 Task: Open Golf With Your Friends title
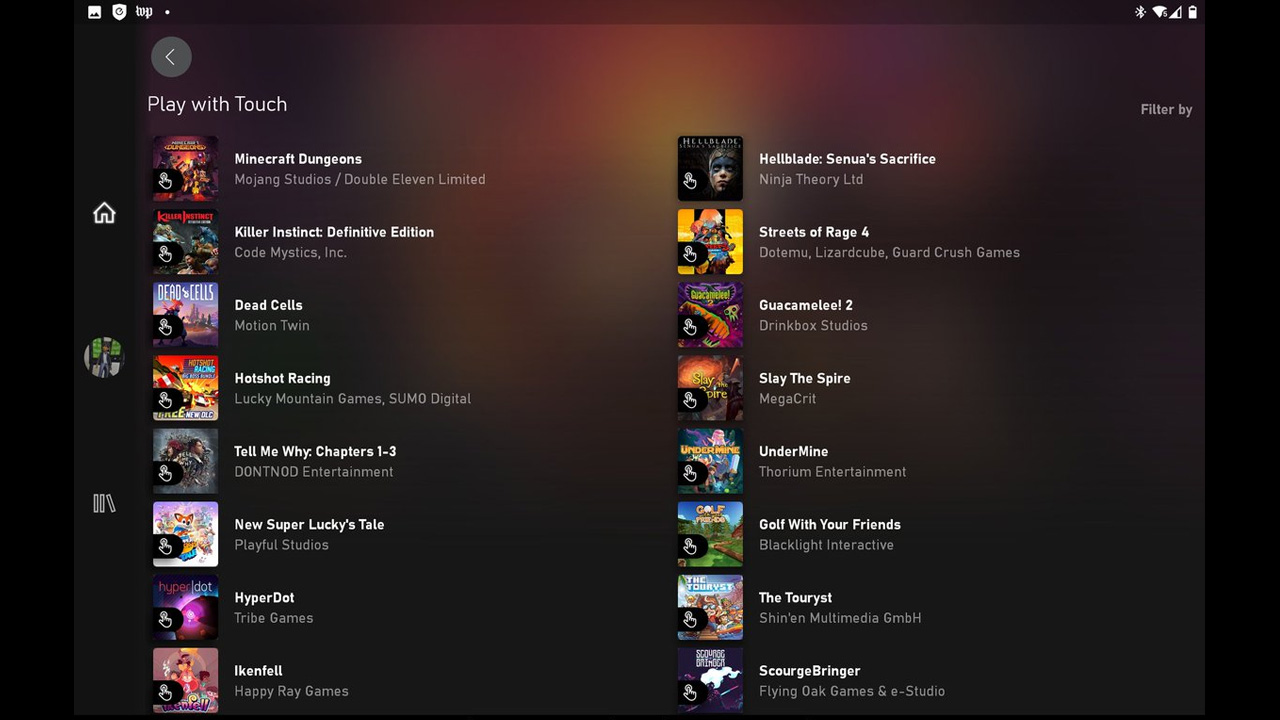pos(830,524)
